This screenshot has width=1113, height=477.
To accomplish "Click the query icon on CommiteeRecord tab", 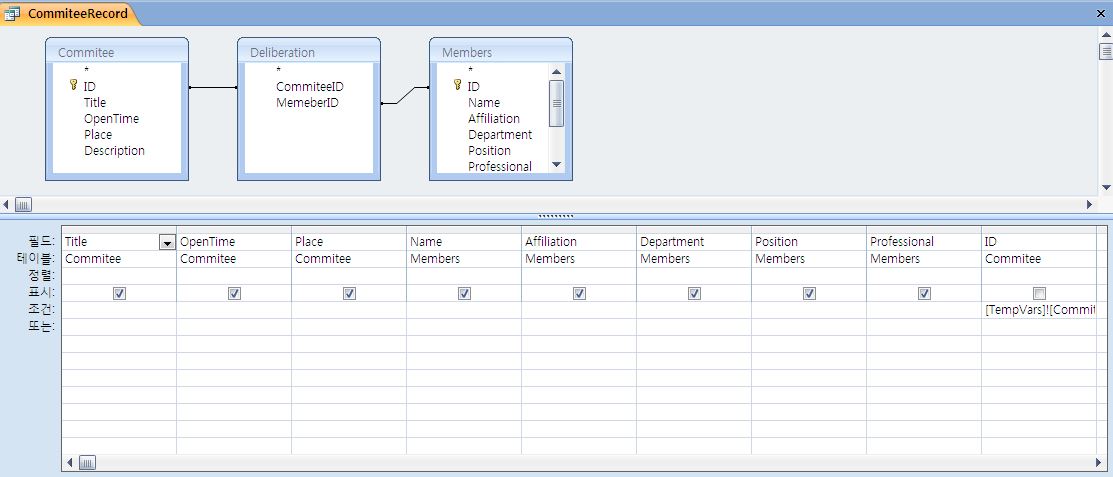I will pyautogui.click(x=13, y=13).
